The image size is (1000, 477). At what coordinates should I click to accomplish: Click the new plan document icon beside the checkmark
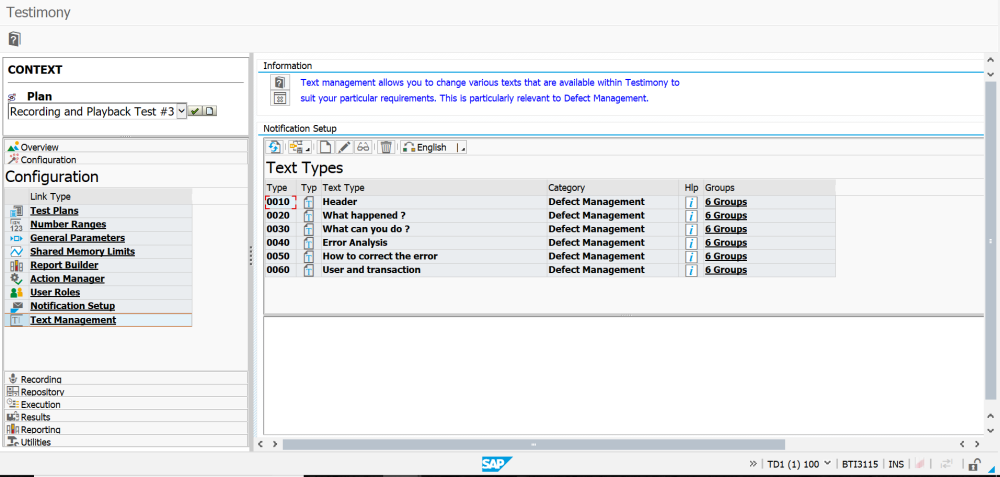(x=209, y=111)
